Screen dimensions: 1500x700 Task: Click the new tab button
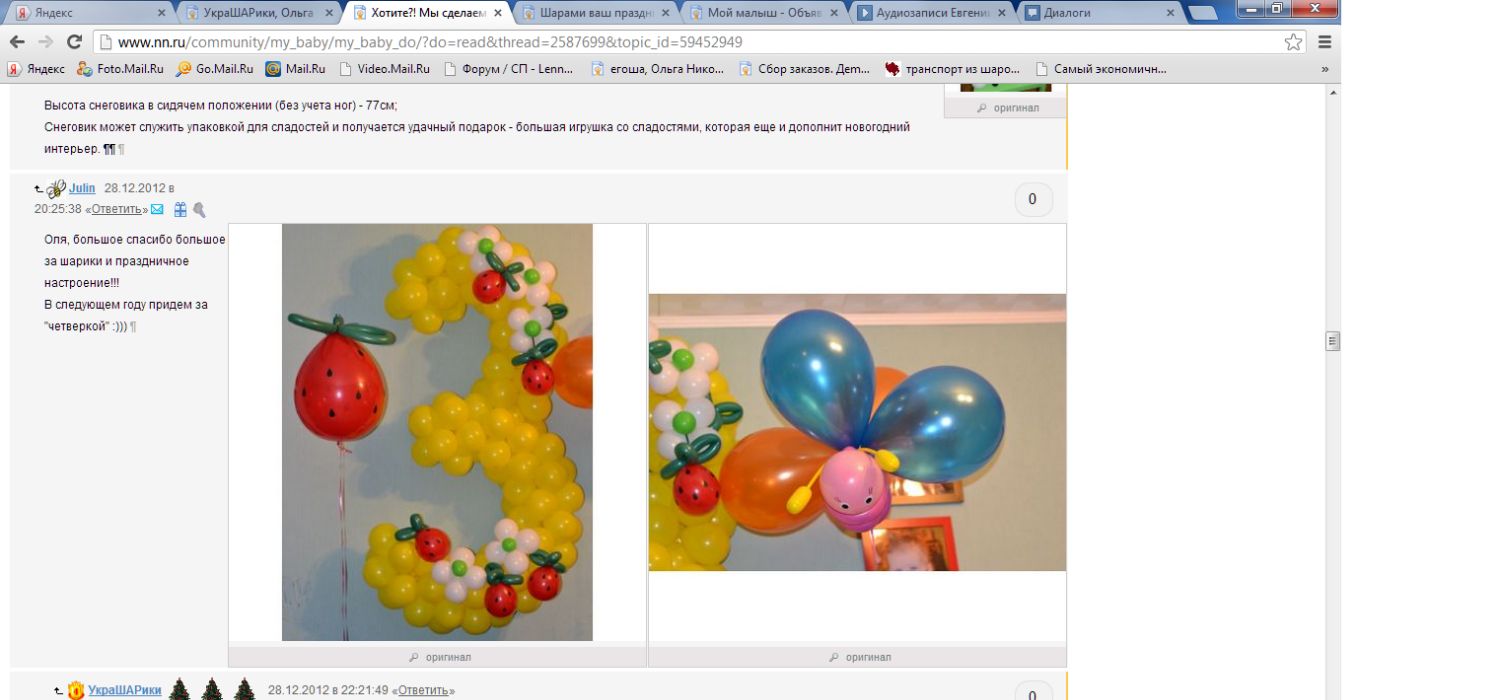[x=1203, y=13]
